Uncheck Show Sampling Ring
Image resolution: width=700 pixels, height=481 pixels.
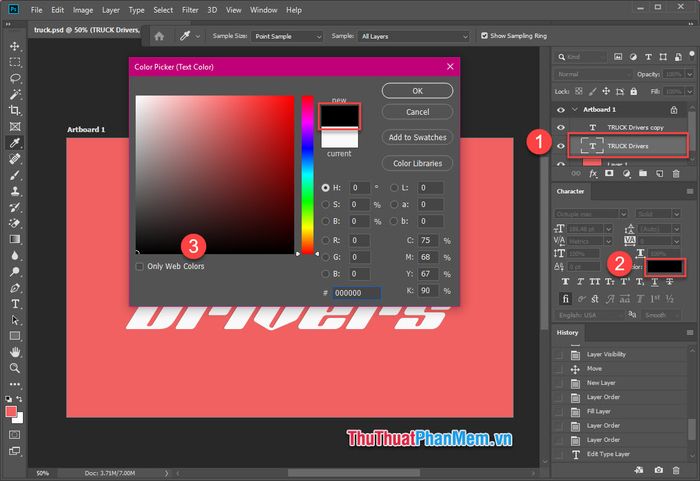pyautogui.click(x=485, y=36)
